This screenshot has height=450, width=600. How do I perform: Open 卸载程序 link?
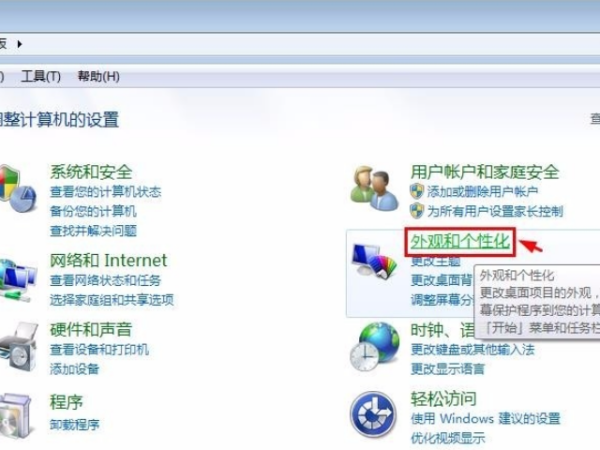coord(75,424)
